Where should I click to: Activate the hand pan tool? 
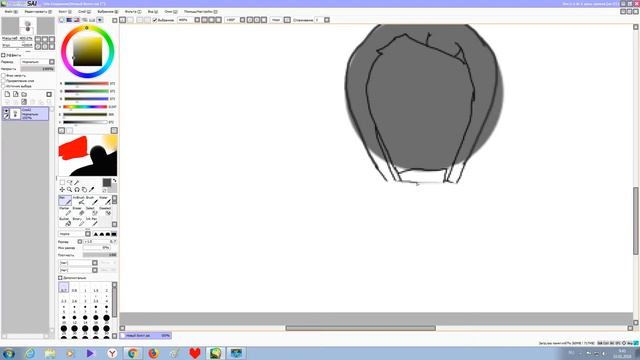tap(84, 189)
